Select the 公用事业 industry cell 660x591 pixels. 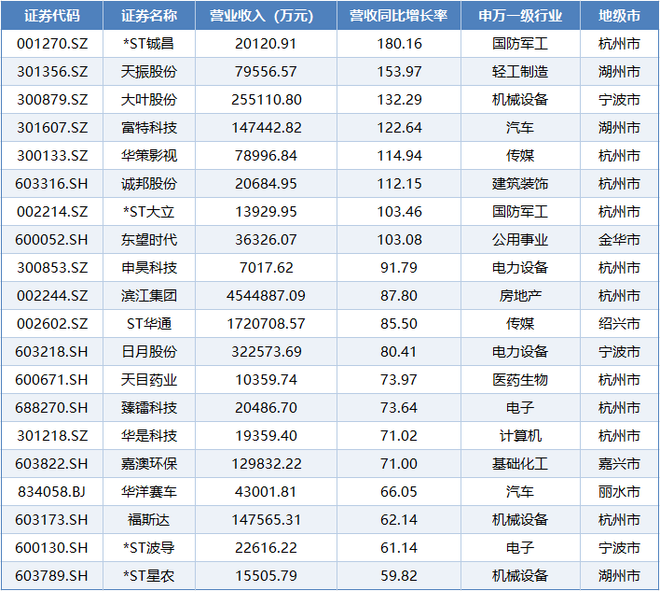coord(520,240)
